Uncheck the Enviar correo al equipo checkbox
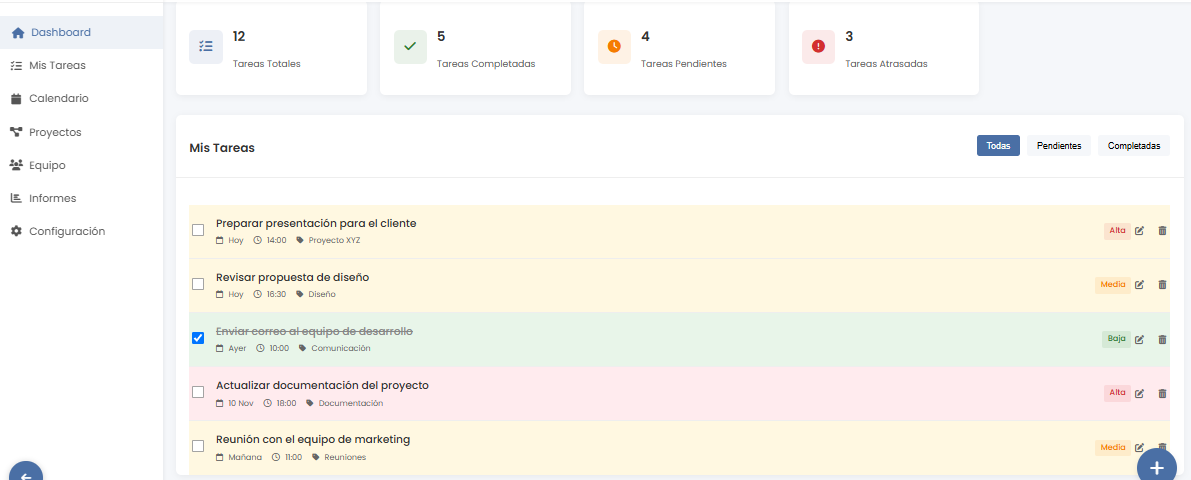 [x=198, y=338]
